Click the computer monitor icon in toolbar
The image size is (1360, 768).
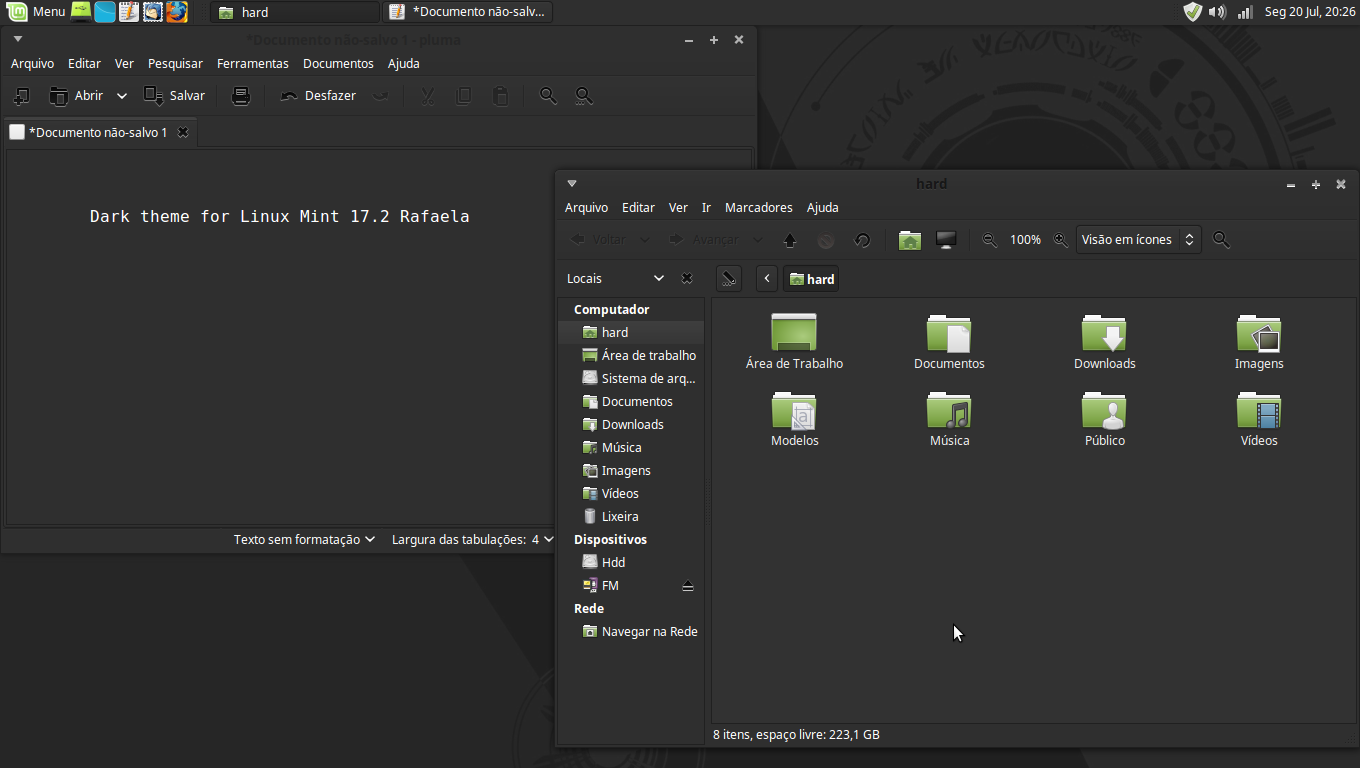[x=946, y=240]
